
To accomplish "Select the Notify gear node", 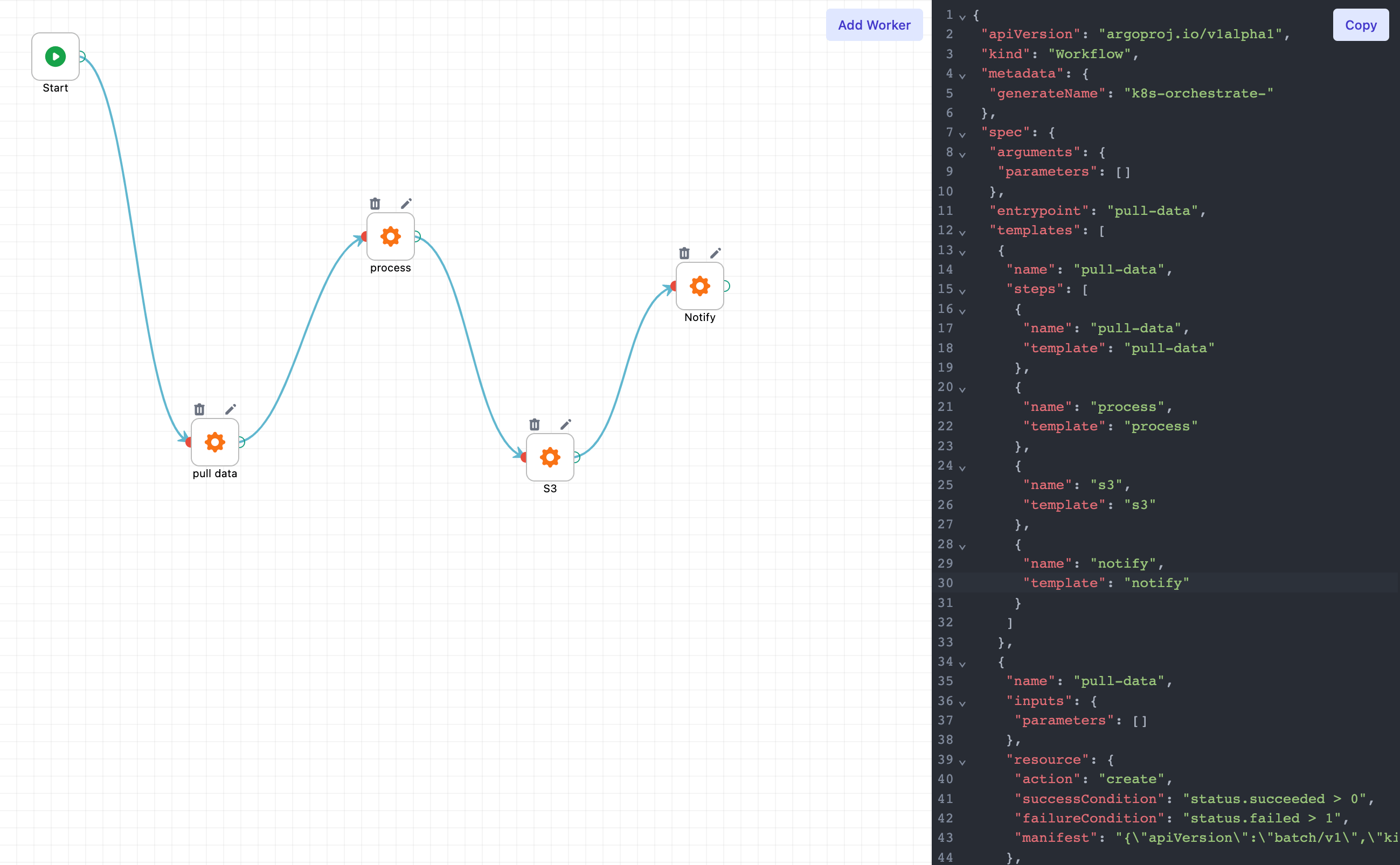I will [699, 285].
